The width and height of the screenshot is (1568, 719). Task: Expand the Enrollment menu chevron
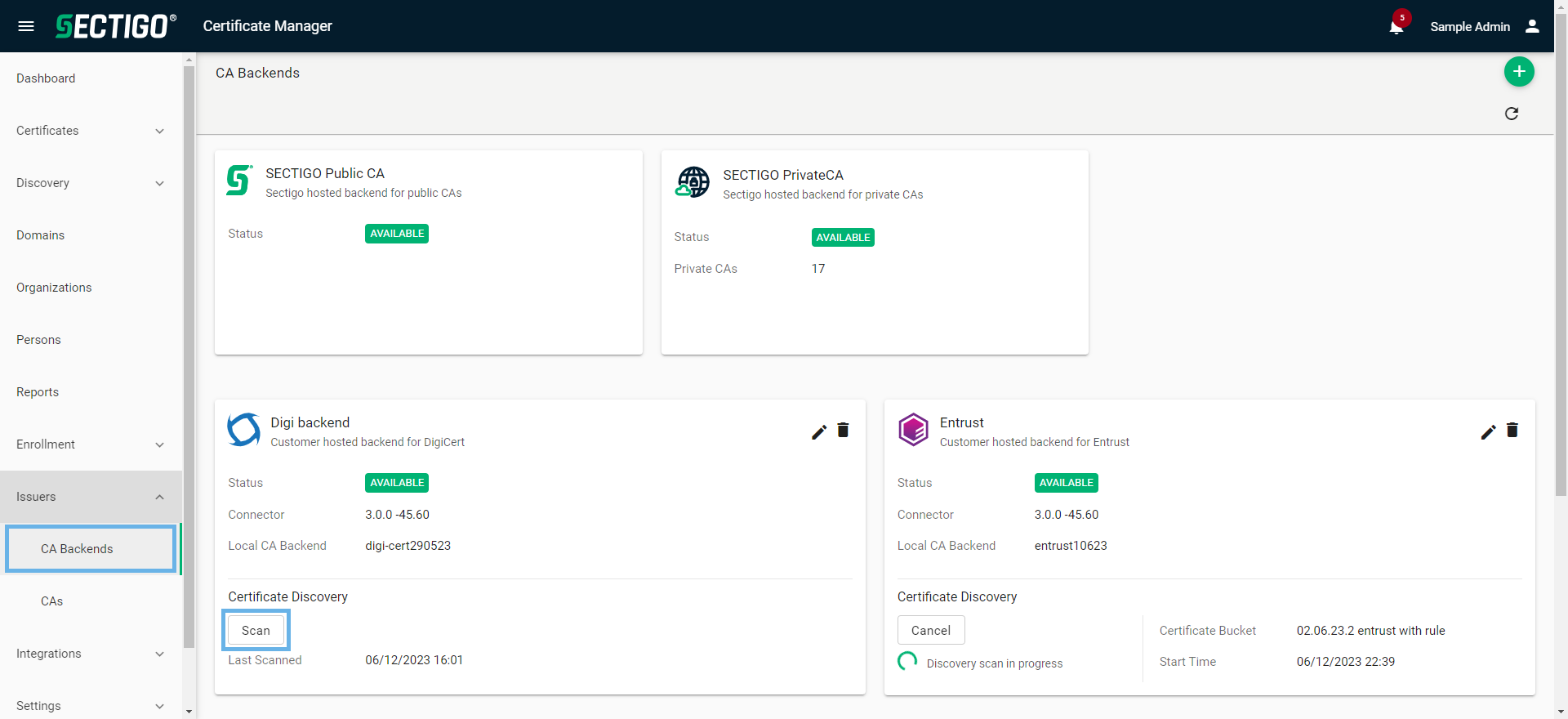(160, 444)
